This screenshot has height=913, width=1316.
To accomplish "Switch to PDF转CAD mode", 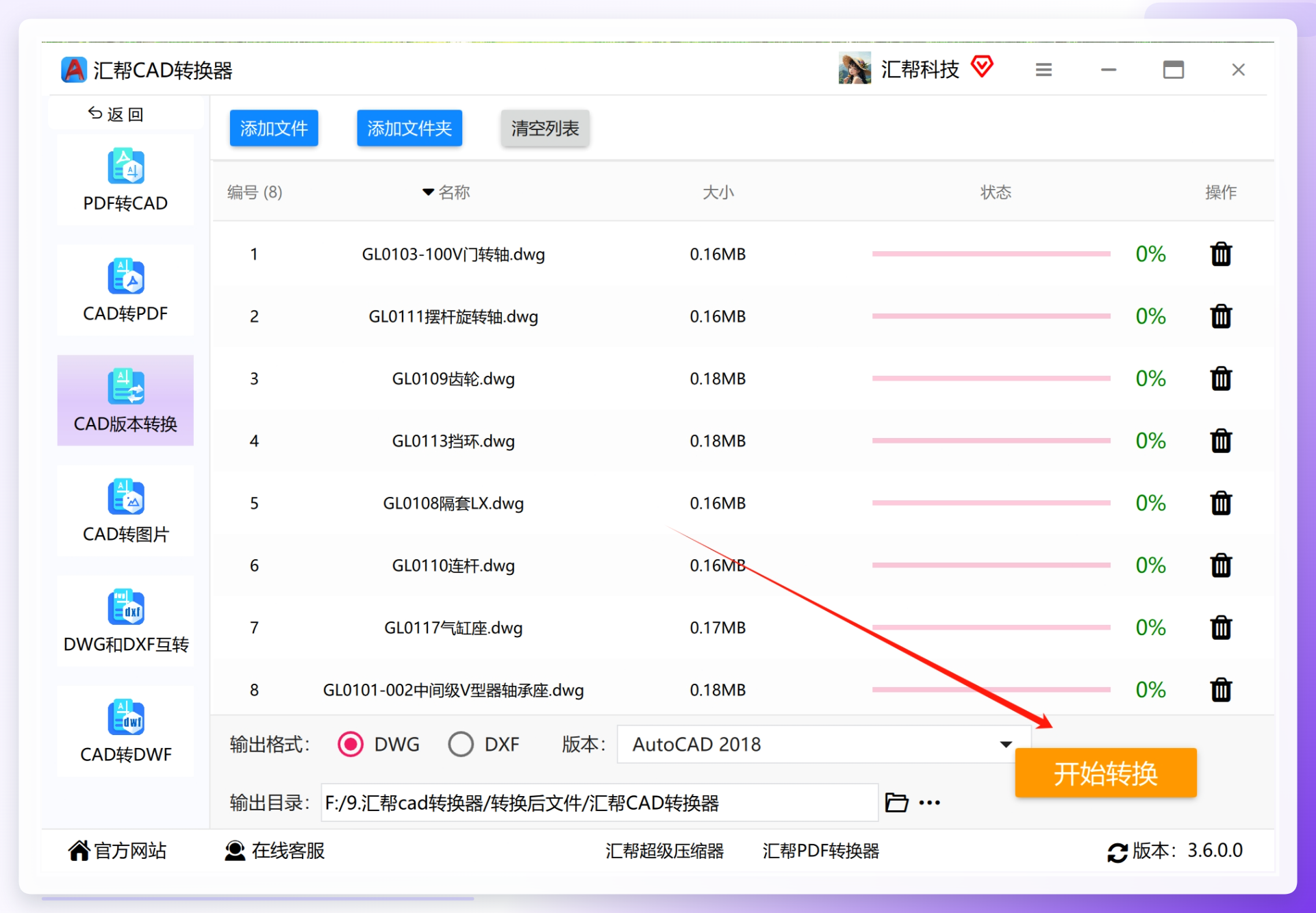I will coord(125,180).
